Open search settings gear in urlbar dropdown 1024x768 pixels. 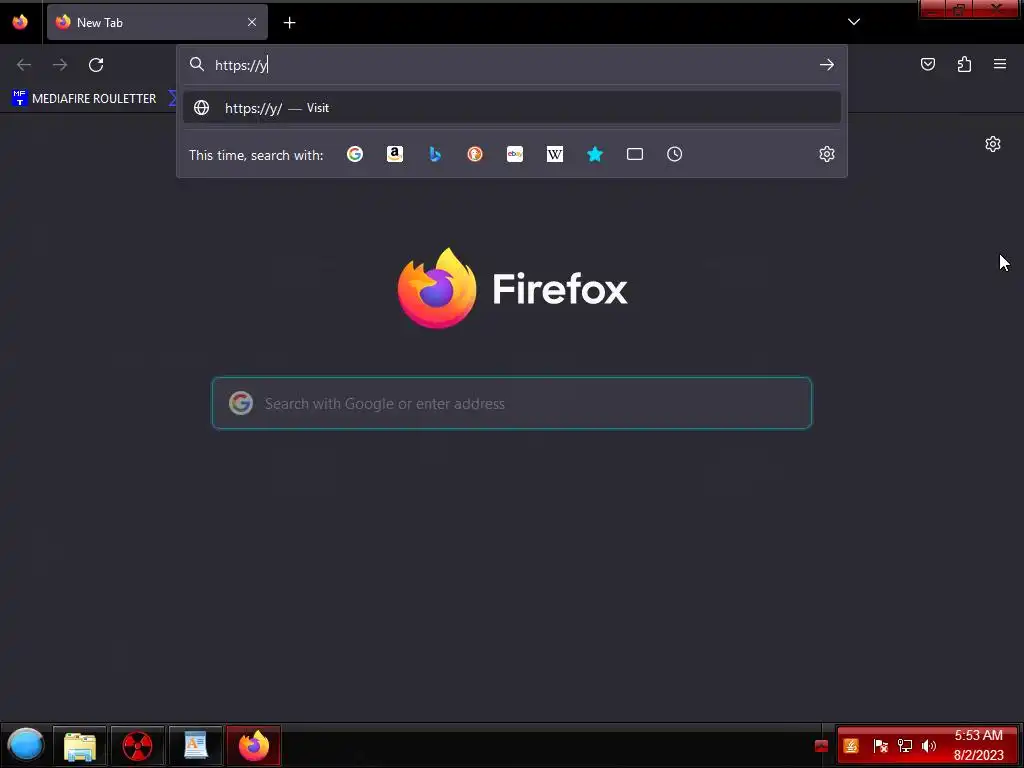(x=827, y=154)
